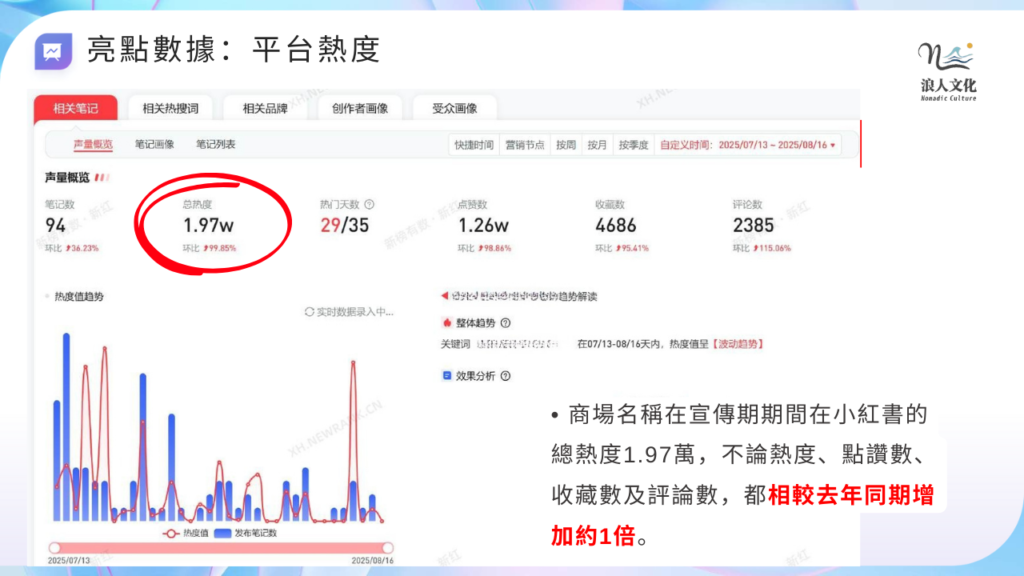The width and height of the screenshot is (1024, 576).
Task: Open the 快捷时间 quick time selector
Action: pos(473,145)
